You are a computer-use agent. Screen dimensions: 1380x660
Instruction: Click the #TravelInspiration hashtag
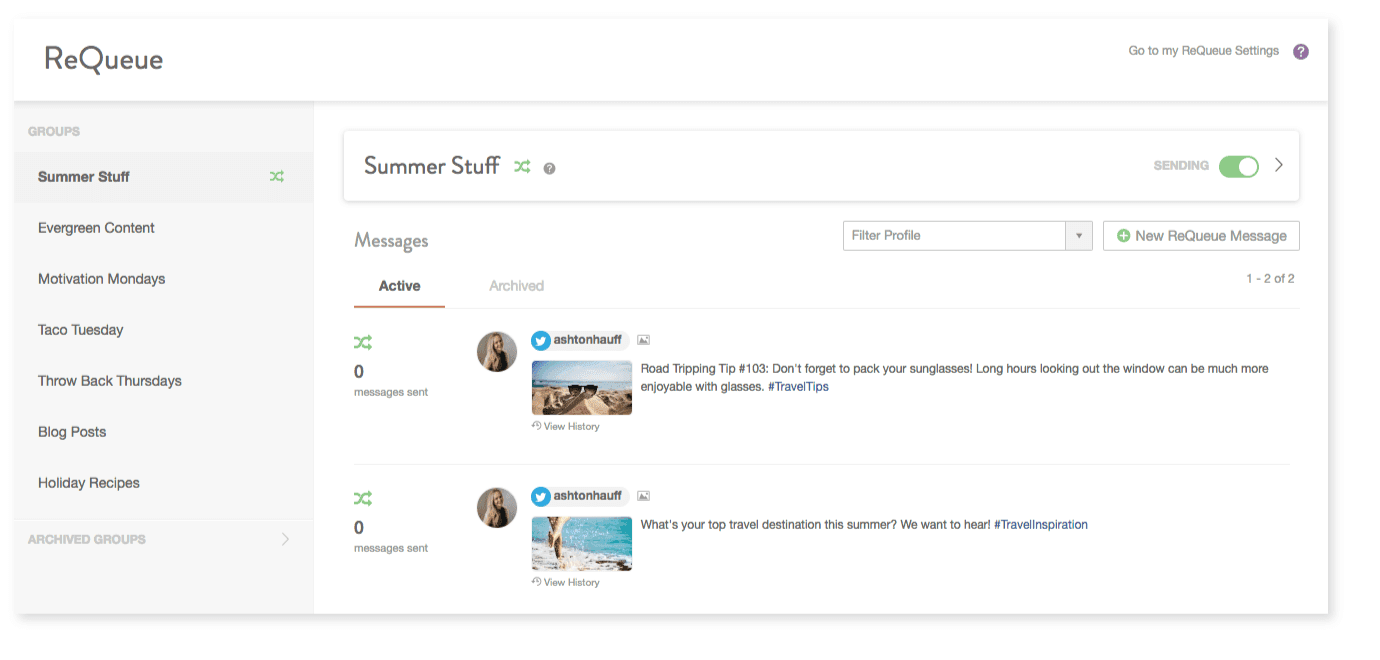(x=1041, y=524)
